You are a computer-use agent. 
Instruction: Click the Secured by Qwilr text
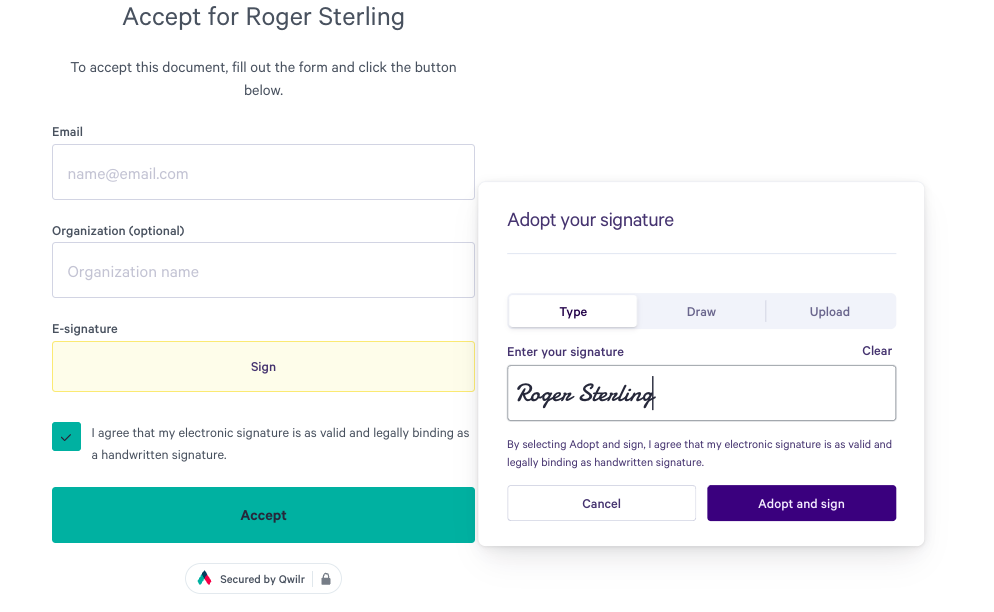262,579
